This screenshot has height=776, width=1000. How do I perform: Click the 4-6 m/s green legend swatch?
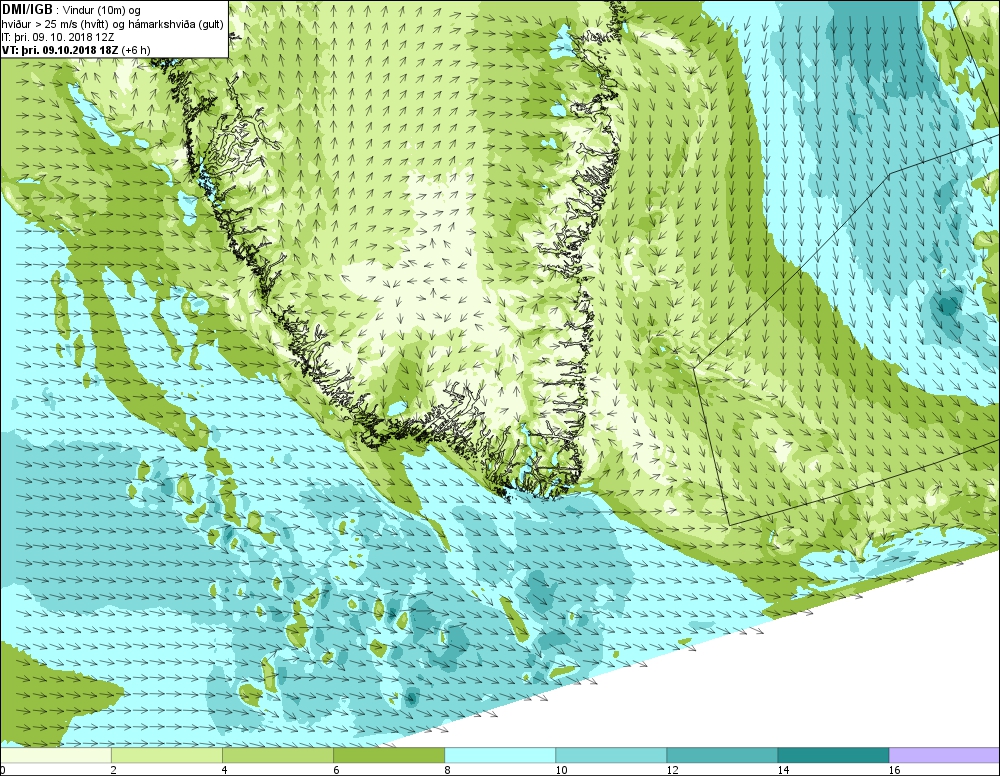coord(278,756)
